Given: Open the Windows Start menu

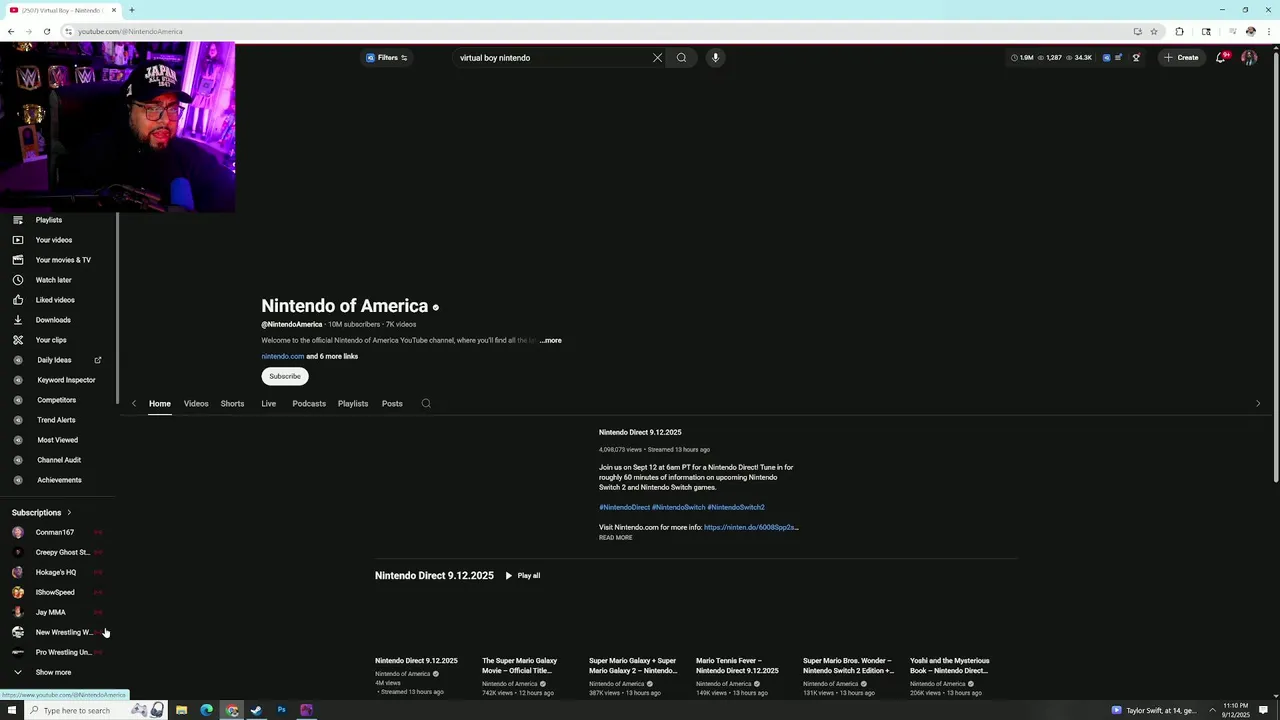Looking at the screenshot, I should (x=11, y=711).
